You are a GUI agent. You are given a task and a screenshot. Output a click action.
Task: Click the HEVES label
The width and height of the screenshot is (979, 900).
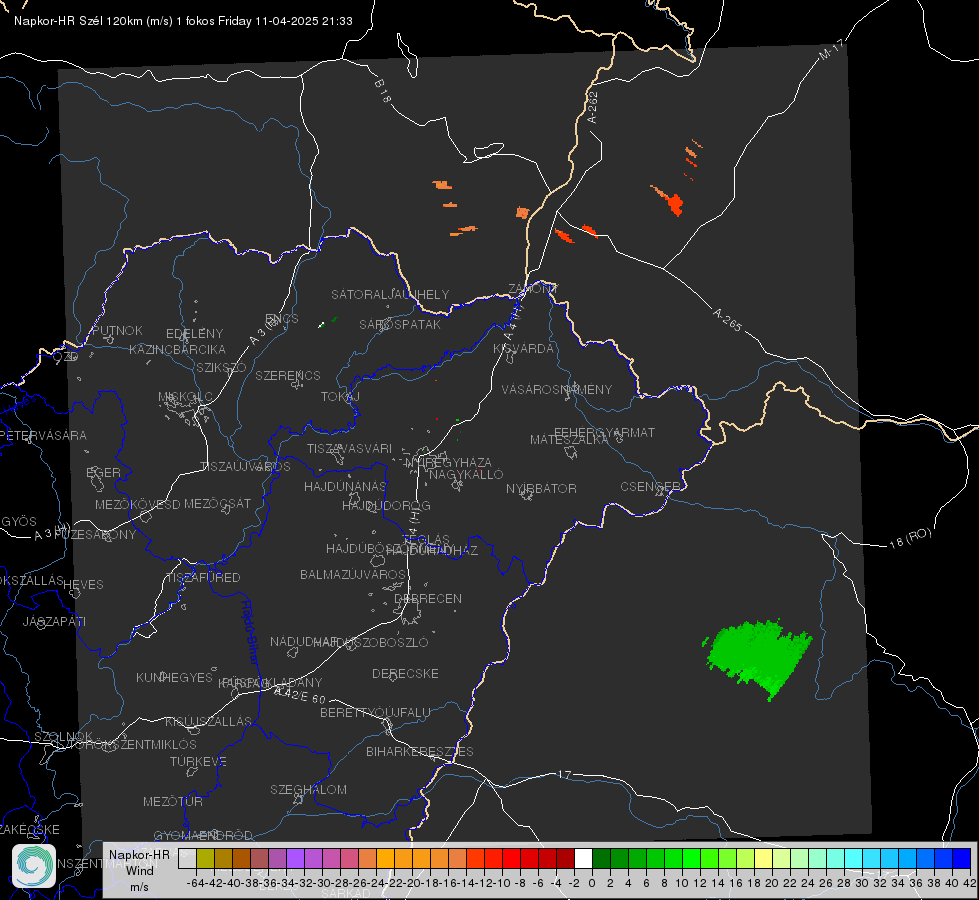click(x=84, y=585)
